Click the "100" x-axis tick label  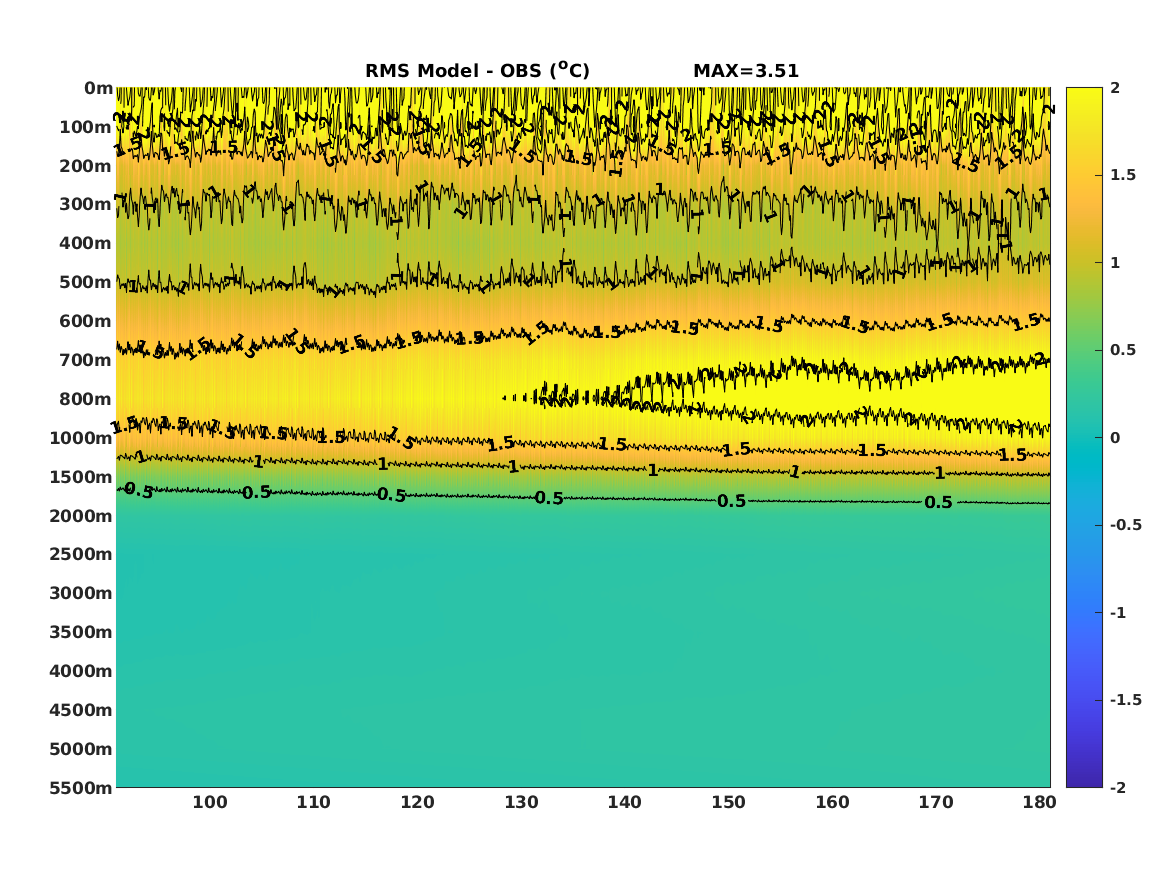pyautogui.click(x=210, y=802)
